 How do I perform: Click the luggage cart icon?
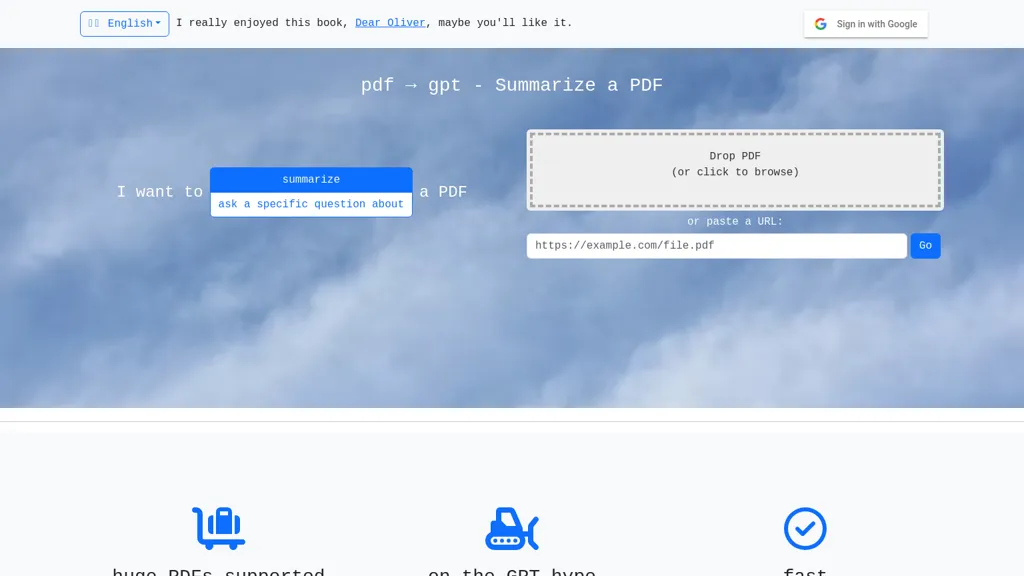click(x=218, y=528)
